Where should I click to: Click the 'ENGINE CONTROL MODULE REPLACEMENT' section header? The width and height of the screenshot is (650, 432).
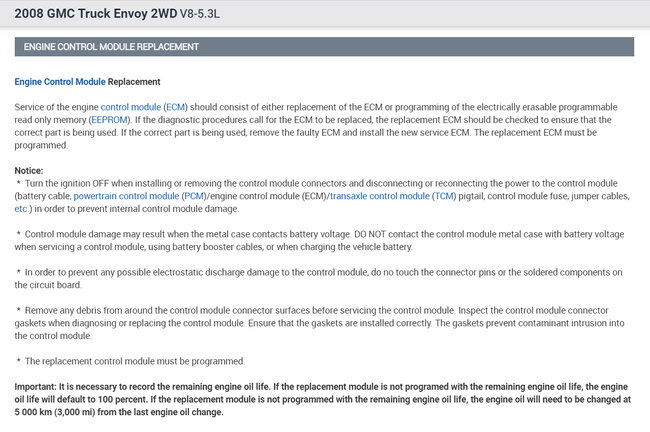tap(324, 47)
